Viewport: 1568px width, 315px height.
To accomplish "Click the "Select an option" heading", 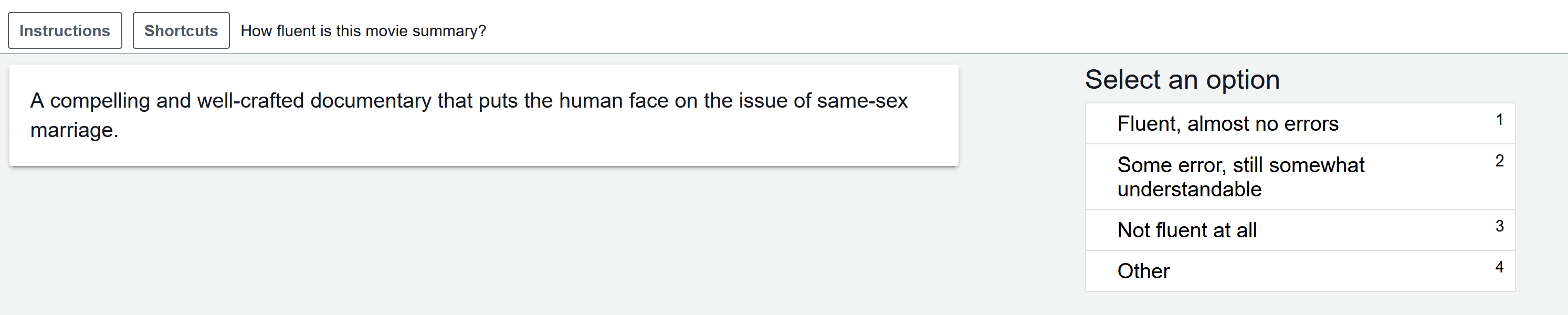I will (1182, 80).
